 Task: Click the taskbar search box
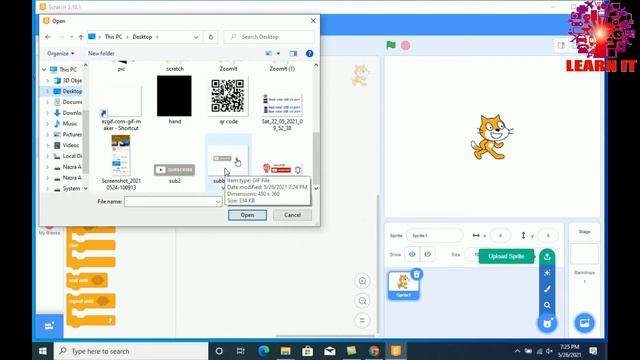pos(131,351)
